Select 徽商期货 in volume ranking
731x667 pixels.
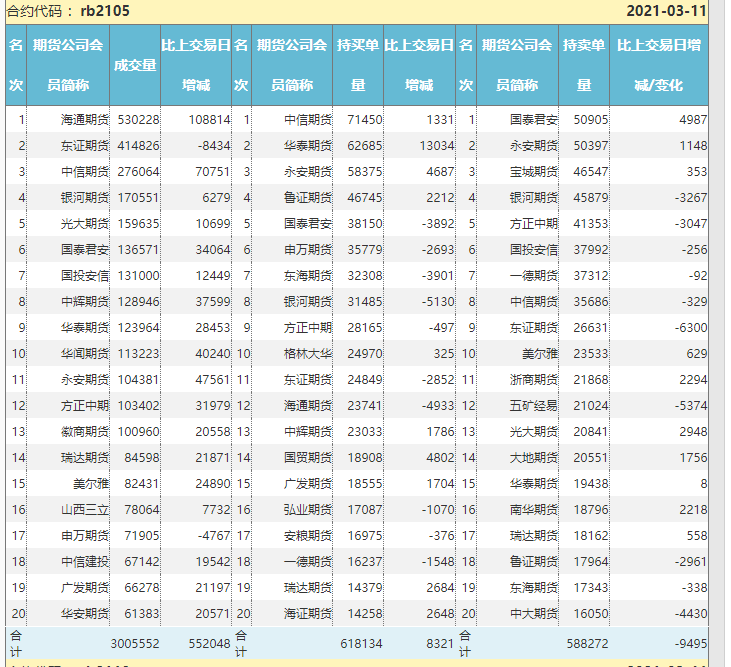[85, 432]
